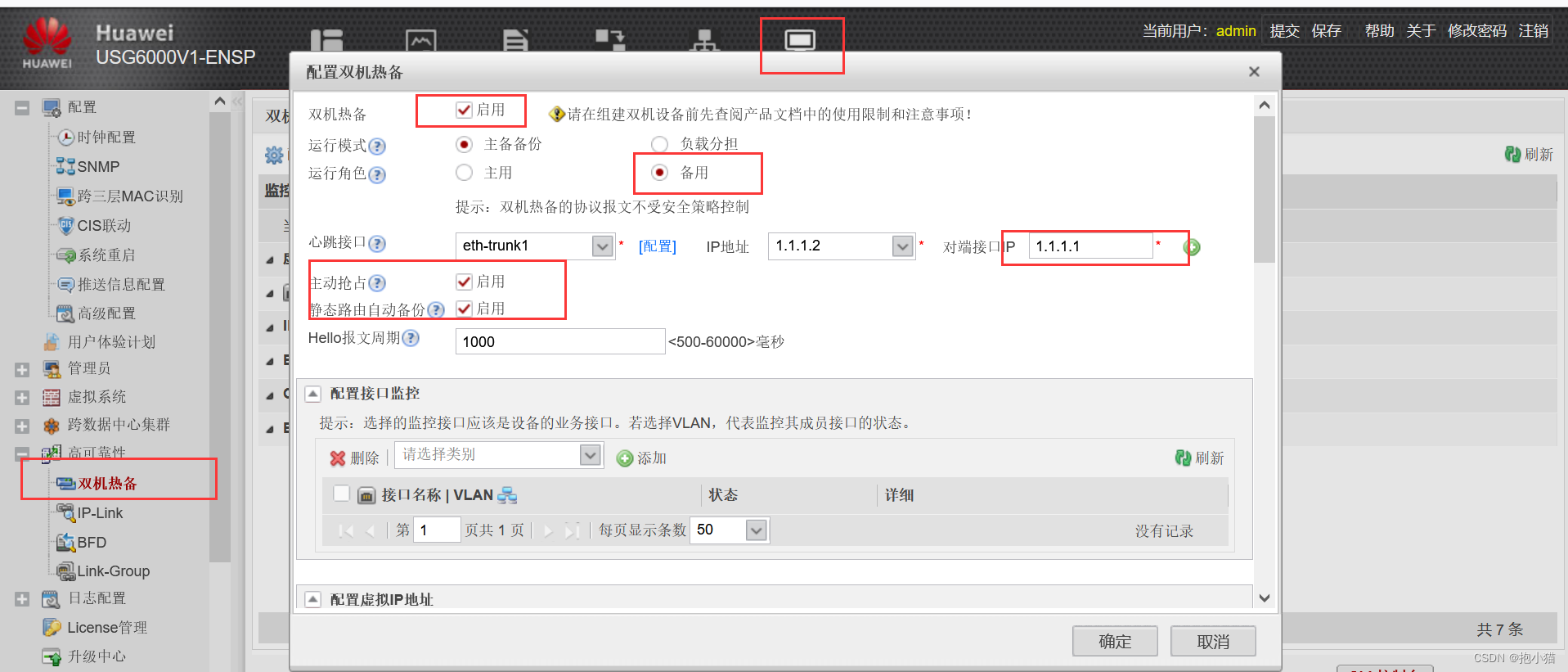Viewport: 1568px width, 672px height.
Task: Click 取消 button
Action: tap(1213, 642)
